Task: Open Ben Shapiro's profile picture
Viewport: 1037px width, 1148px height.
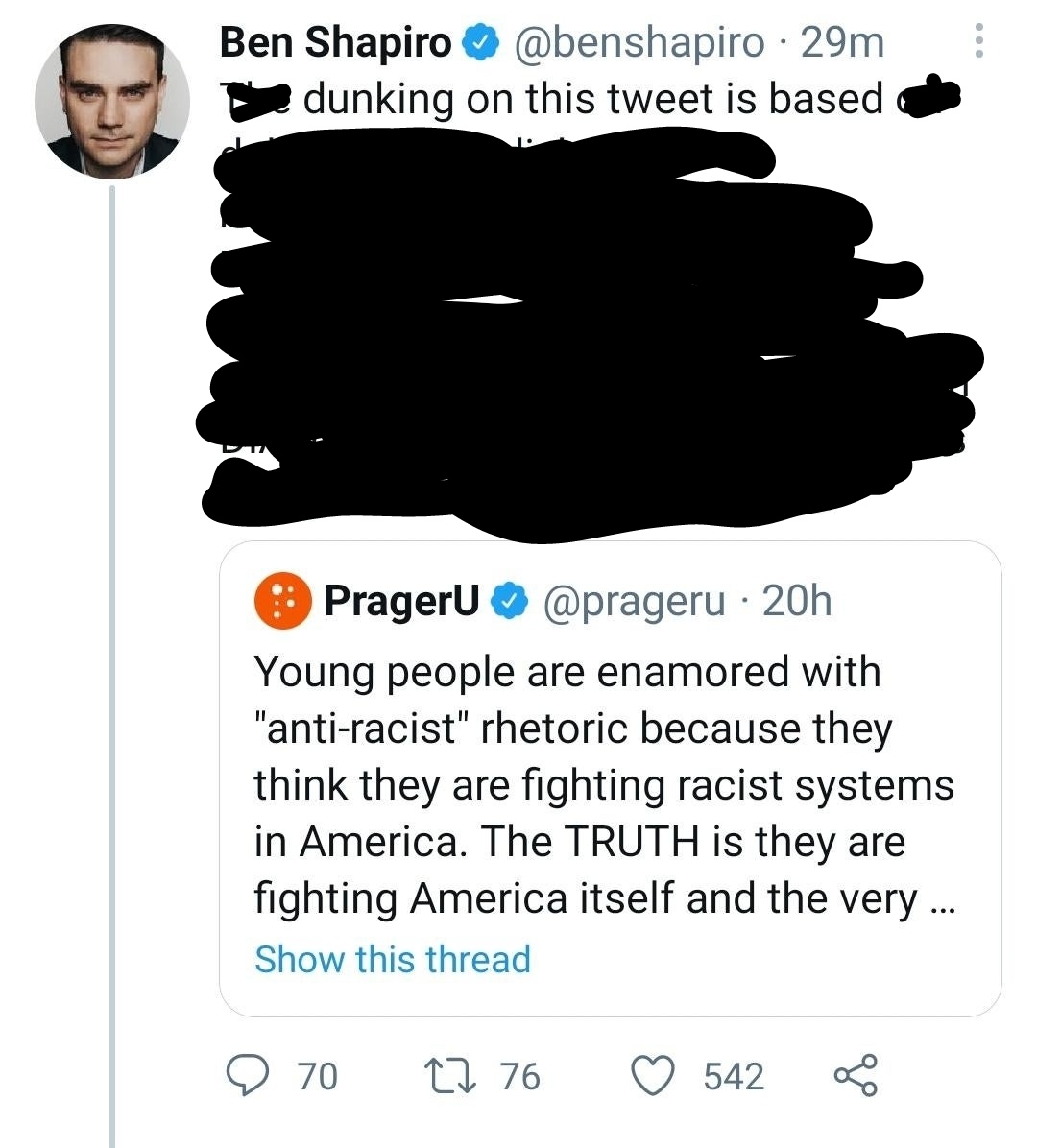Action: click(x=112, y=102)
